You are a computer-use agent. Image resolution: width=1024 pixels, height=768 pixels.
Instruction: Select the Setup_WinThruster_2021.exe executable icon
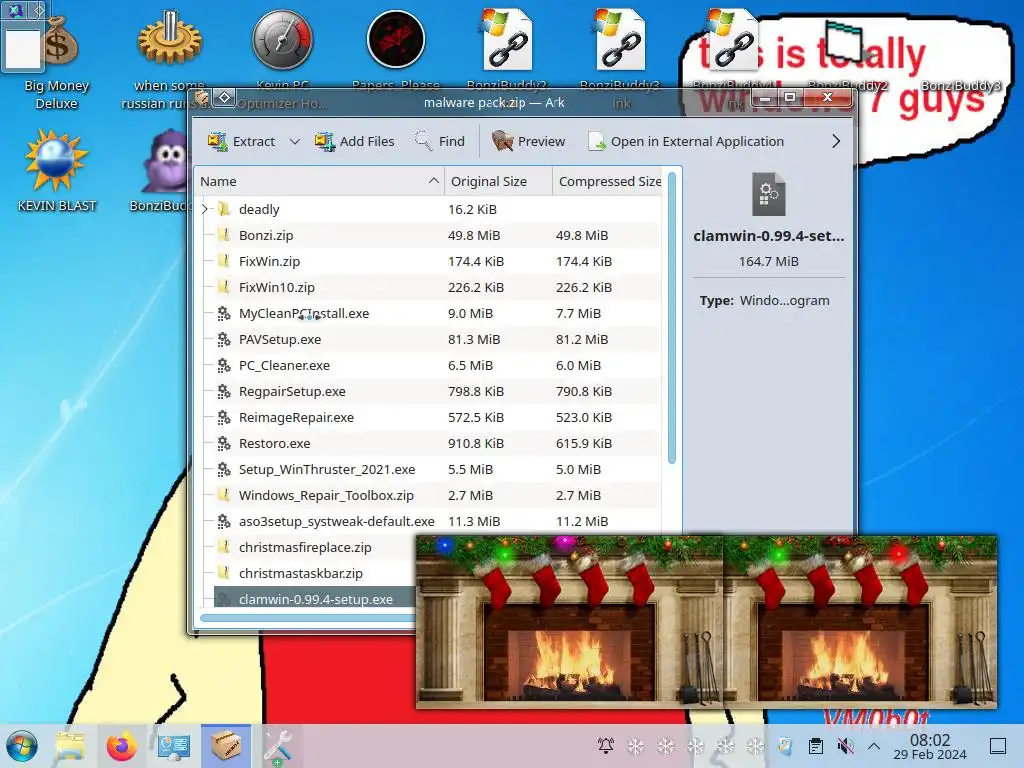(224, 470)
